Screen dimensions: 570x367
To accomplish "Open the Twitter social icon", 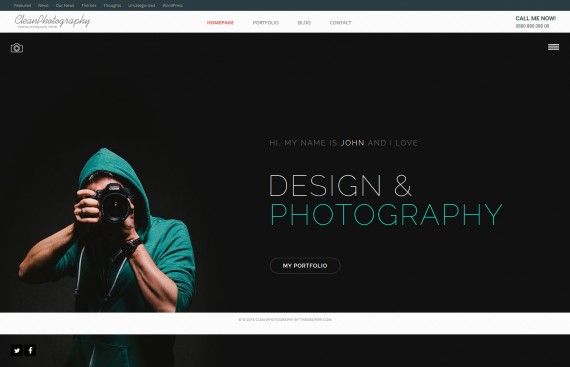I will point(17,350).
